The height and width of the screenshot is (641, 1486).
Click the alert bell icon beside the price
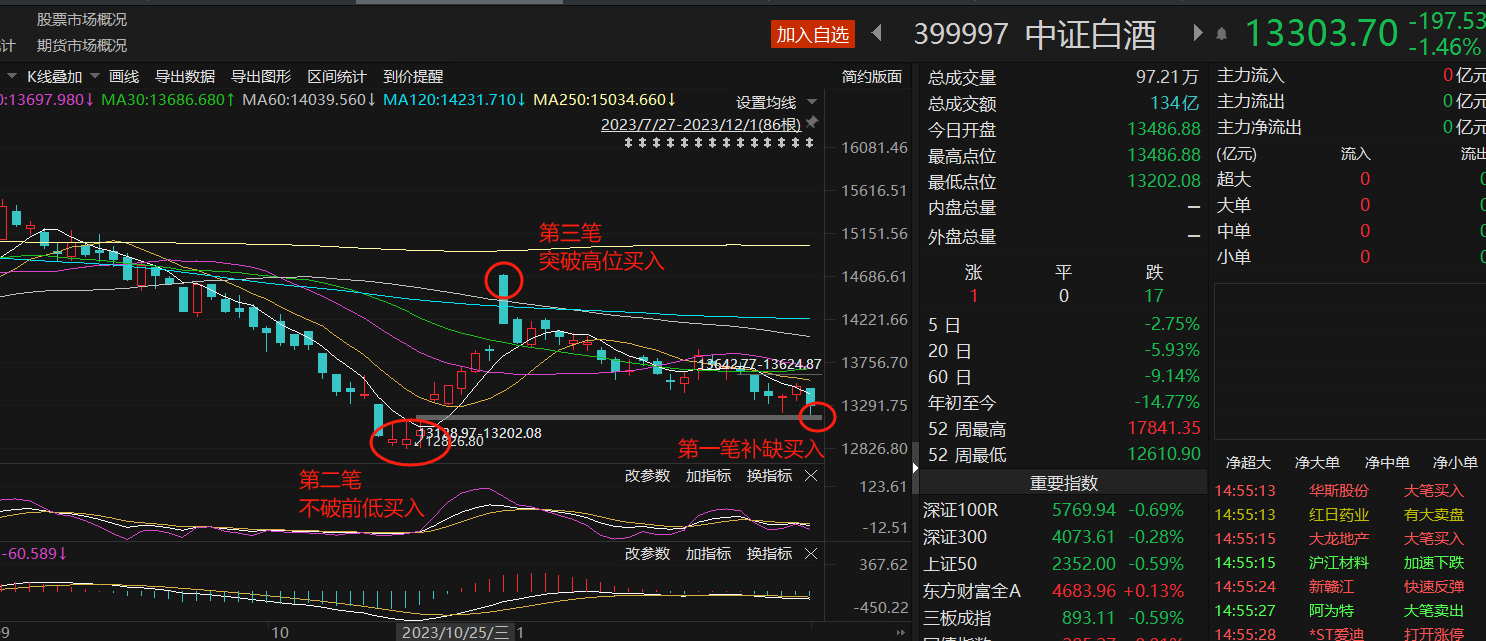pyautogui.click(x=1221, y=34)
